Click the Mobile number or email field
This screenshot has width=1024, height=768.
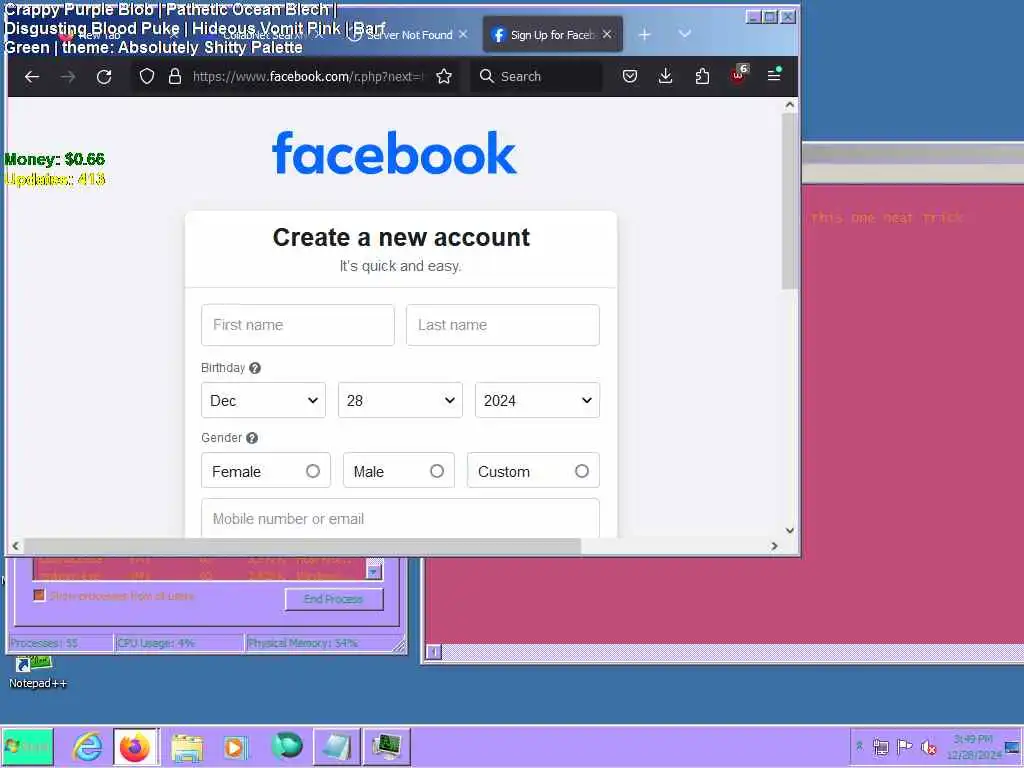point(400,519)
